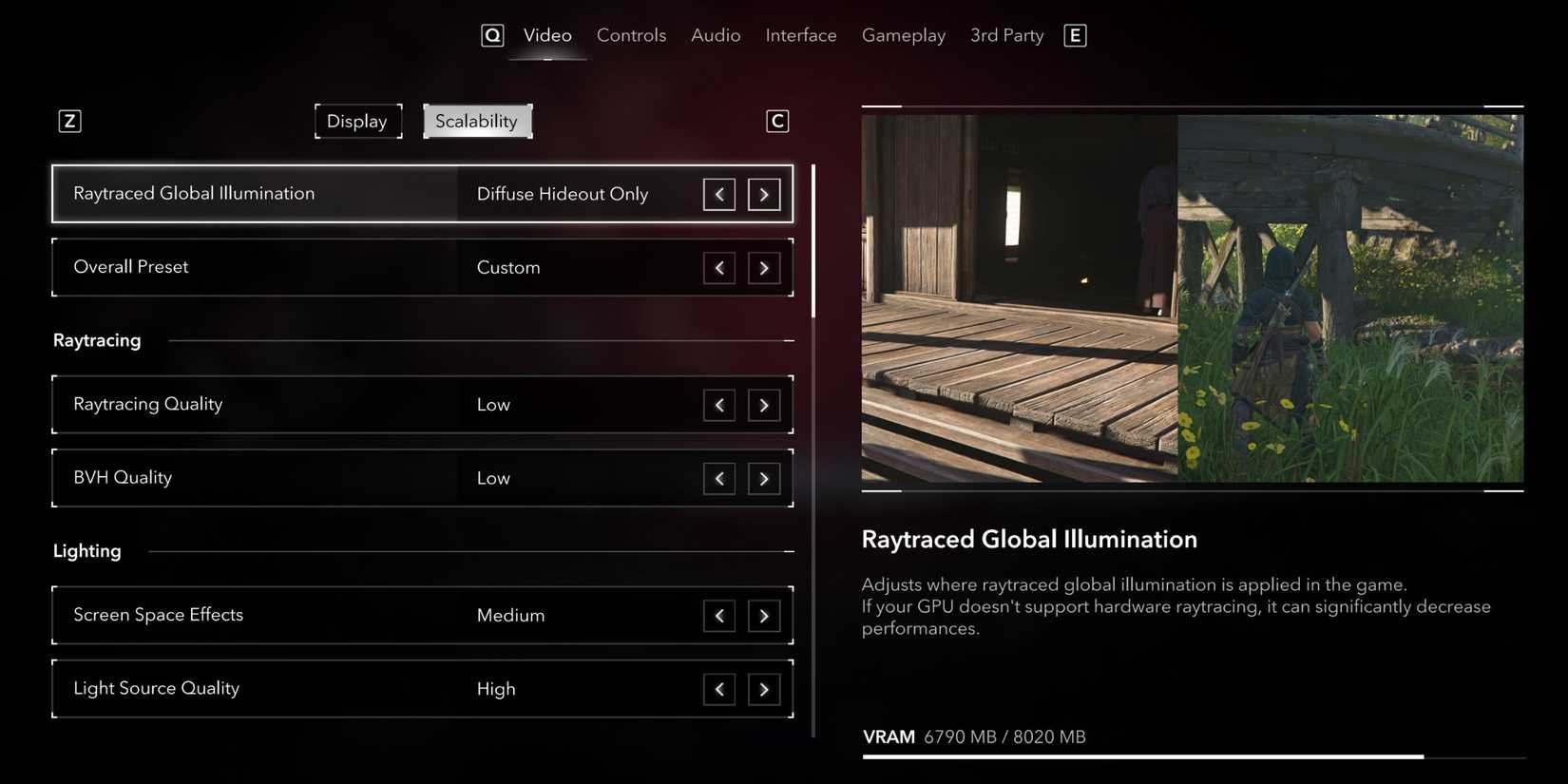
Task: Click the Raytraced Global Illumination preview image
Action: (x=1192, y=298)
